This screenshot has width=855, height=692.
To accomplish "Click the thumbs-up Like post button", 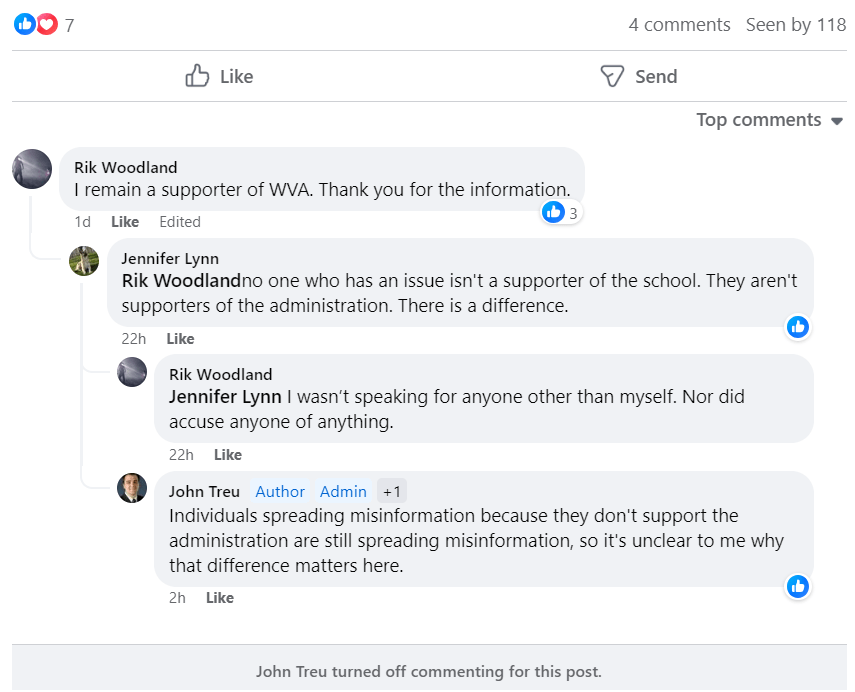I will (x=220, y=76).
